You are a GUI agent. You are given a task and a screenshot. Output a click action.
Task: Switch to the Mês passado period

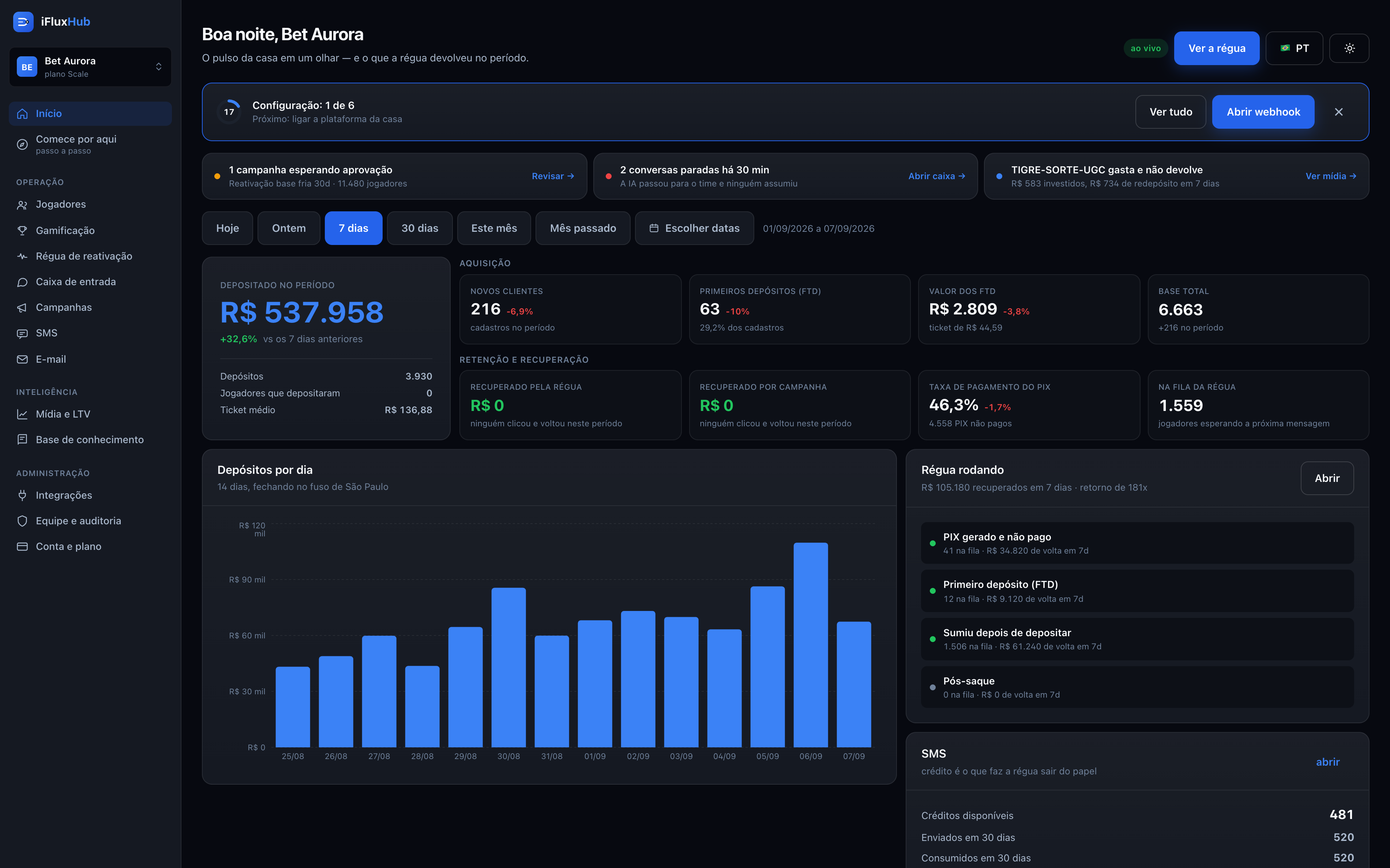point(583,229)
